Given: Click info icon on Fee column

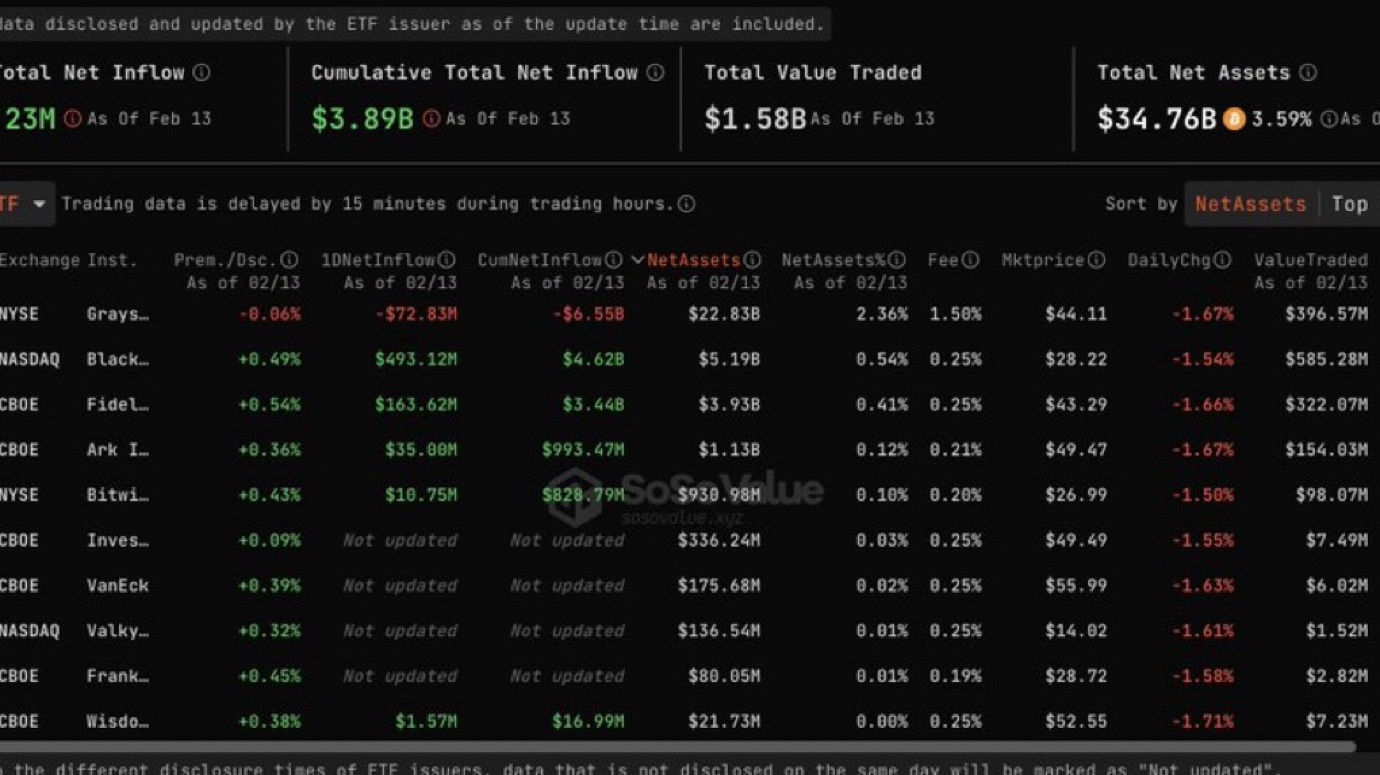Looking at the screenshot, I should 970,260.
